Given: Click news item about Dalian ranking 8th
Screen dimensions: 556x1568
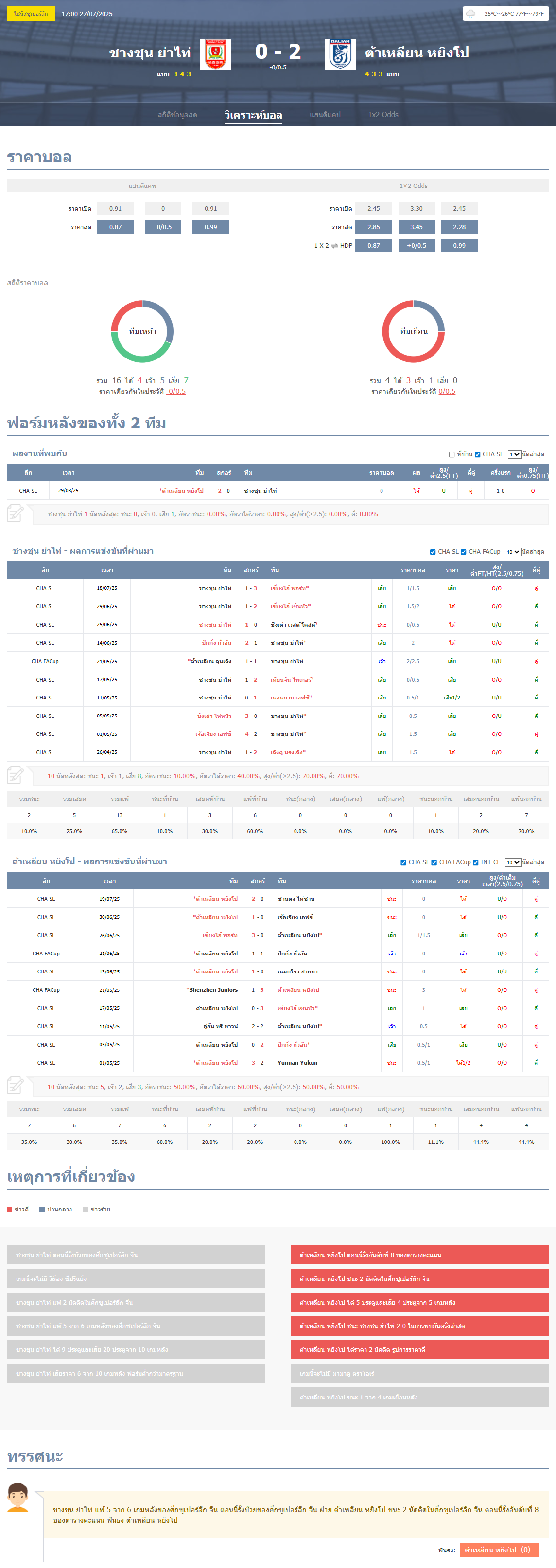Looking at the screenshot, I should click(419, 1255).
